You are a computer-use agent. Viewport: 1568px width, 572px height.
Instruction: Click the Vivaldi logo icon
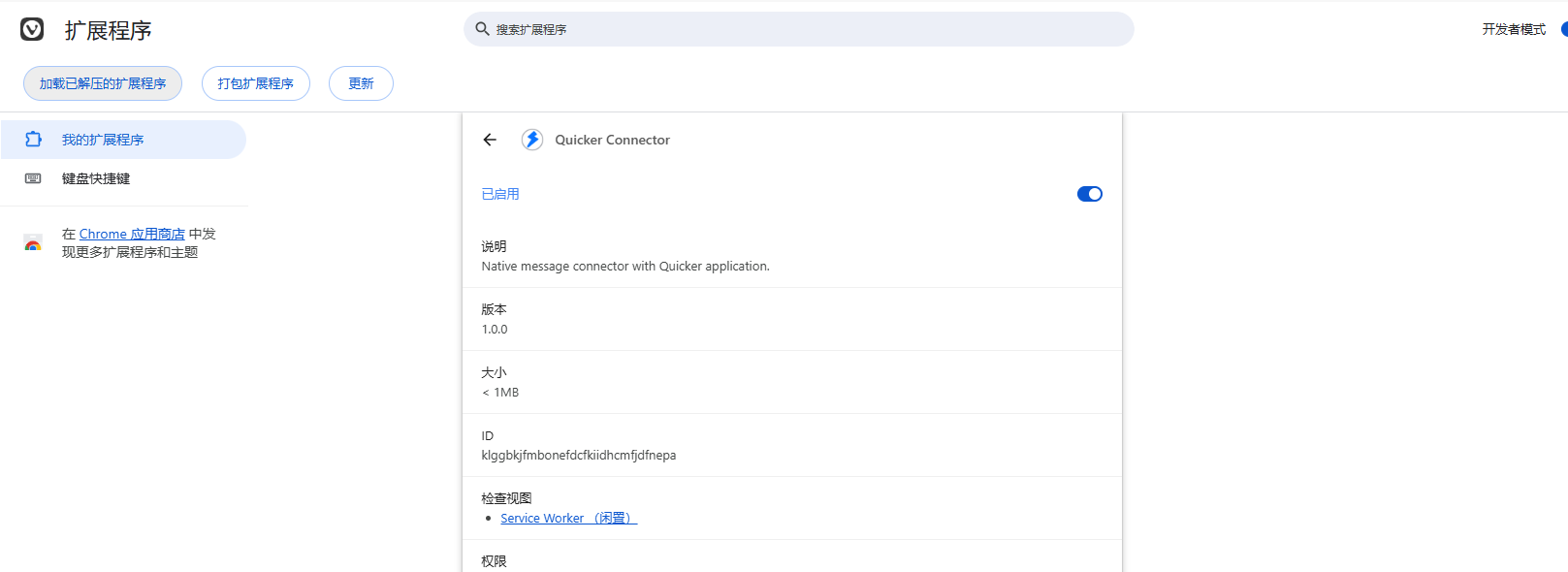(x=32, y=29)
